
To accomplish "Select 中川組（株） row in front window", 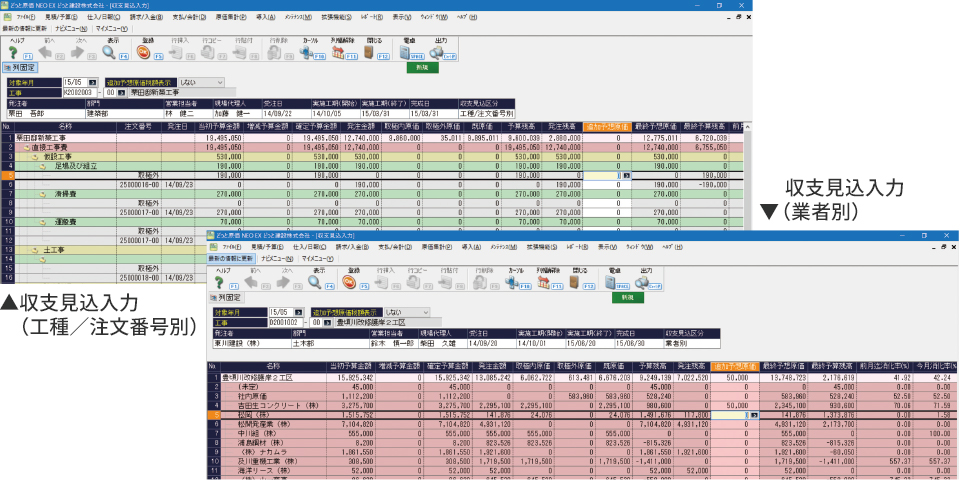I will (x=582, y=433).
